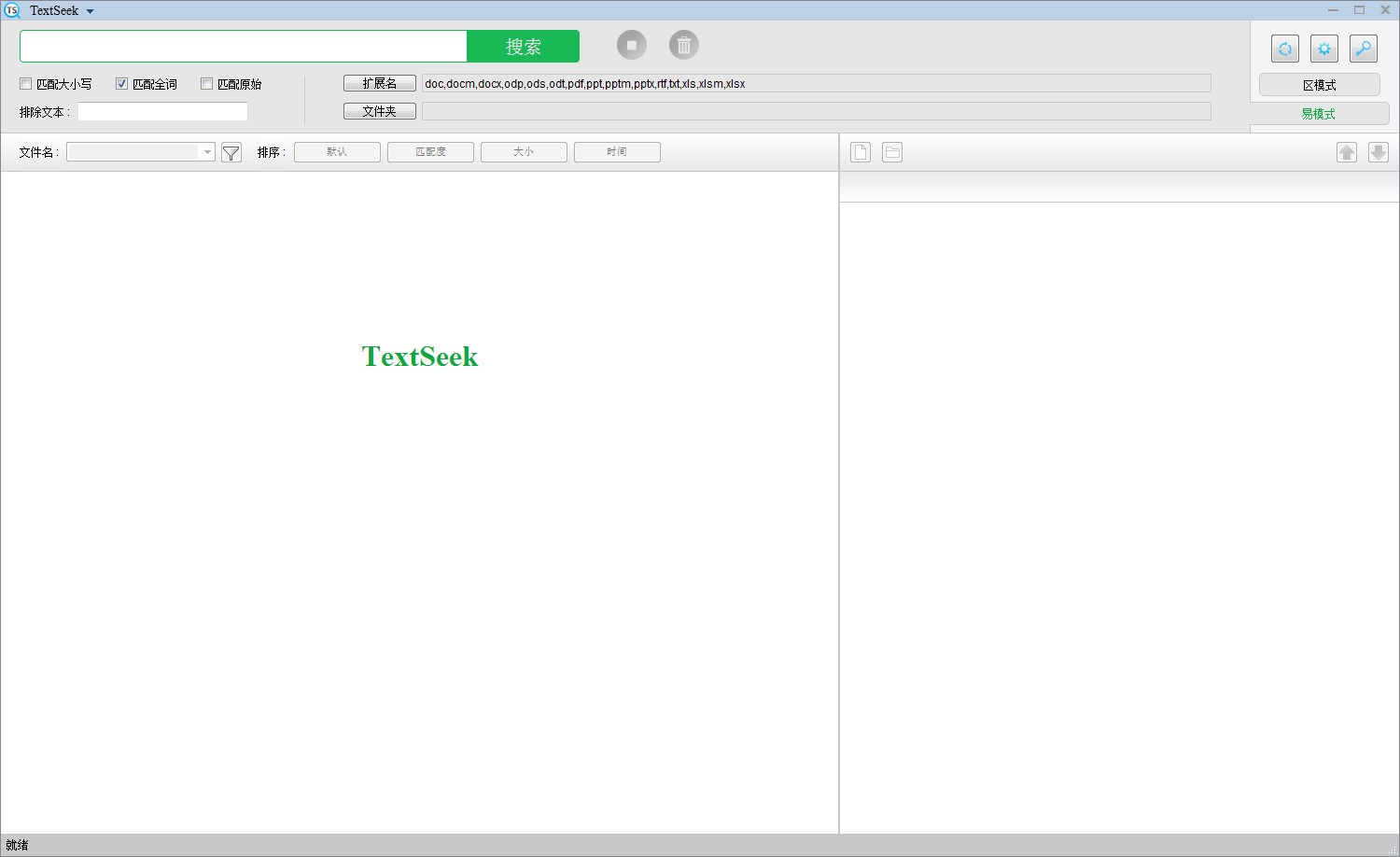Click the filter icon beside filename box

[x=231, y=151]
